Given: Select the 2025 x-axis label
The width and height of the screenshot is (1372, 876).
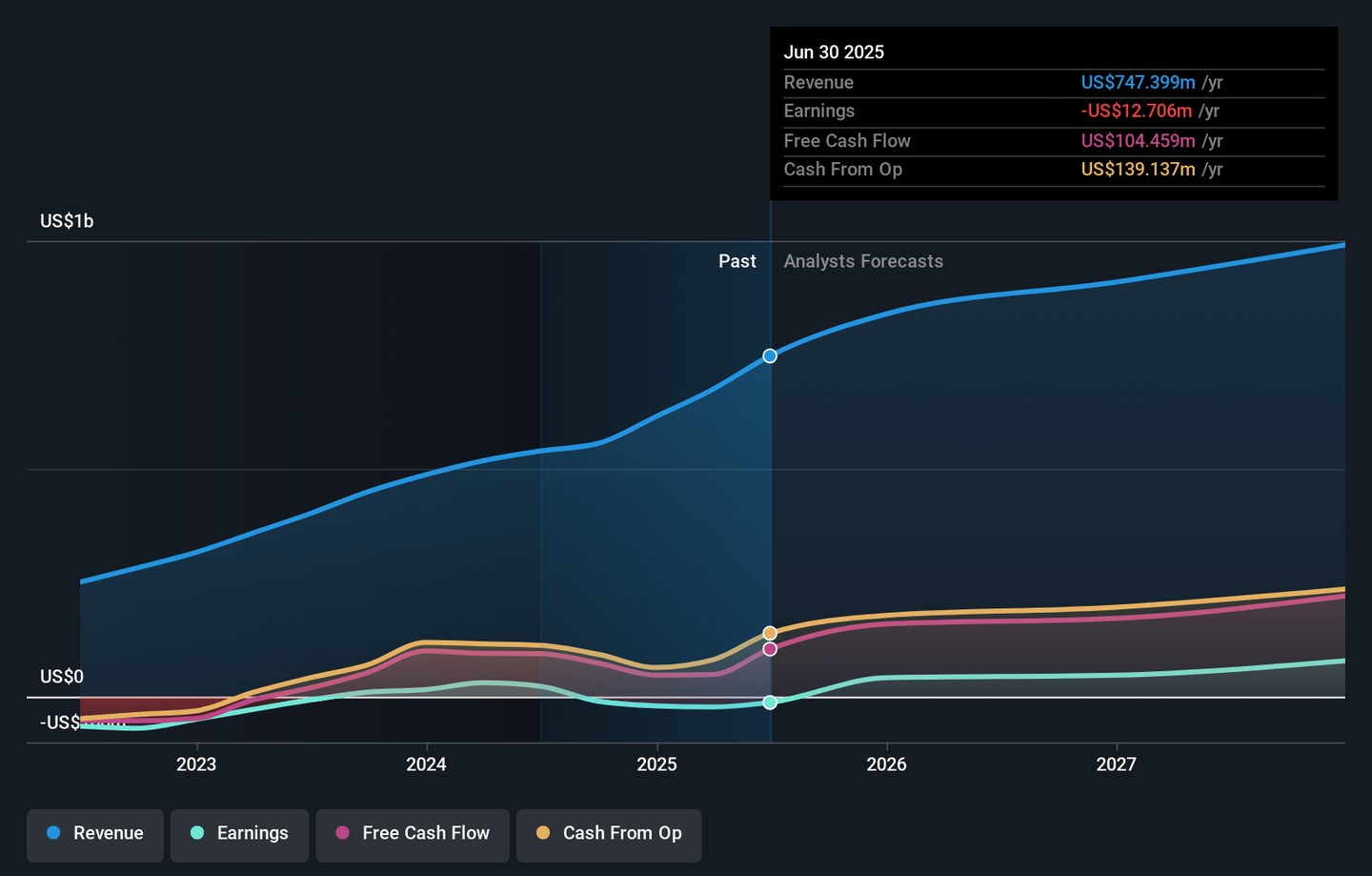Looking at the screenshot, I should [x=656, y=764].
